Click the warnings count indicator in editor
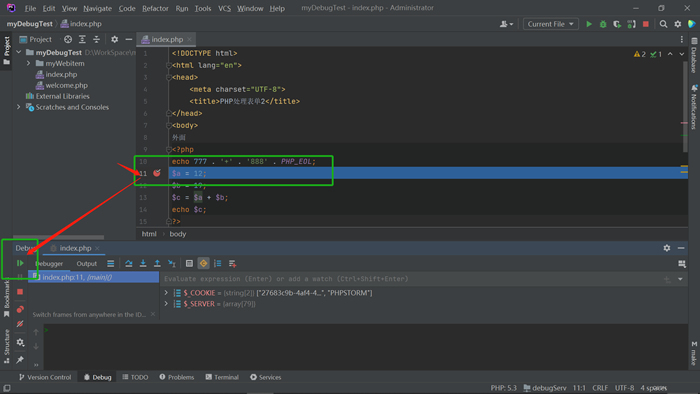The width and height of the screenshot is (700, 394). [640, 54]
